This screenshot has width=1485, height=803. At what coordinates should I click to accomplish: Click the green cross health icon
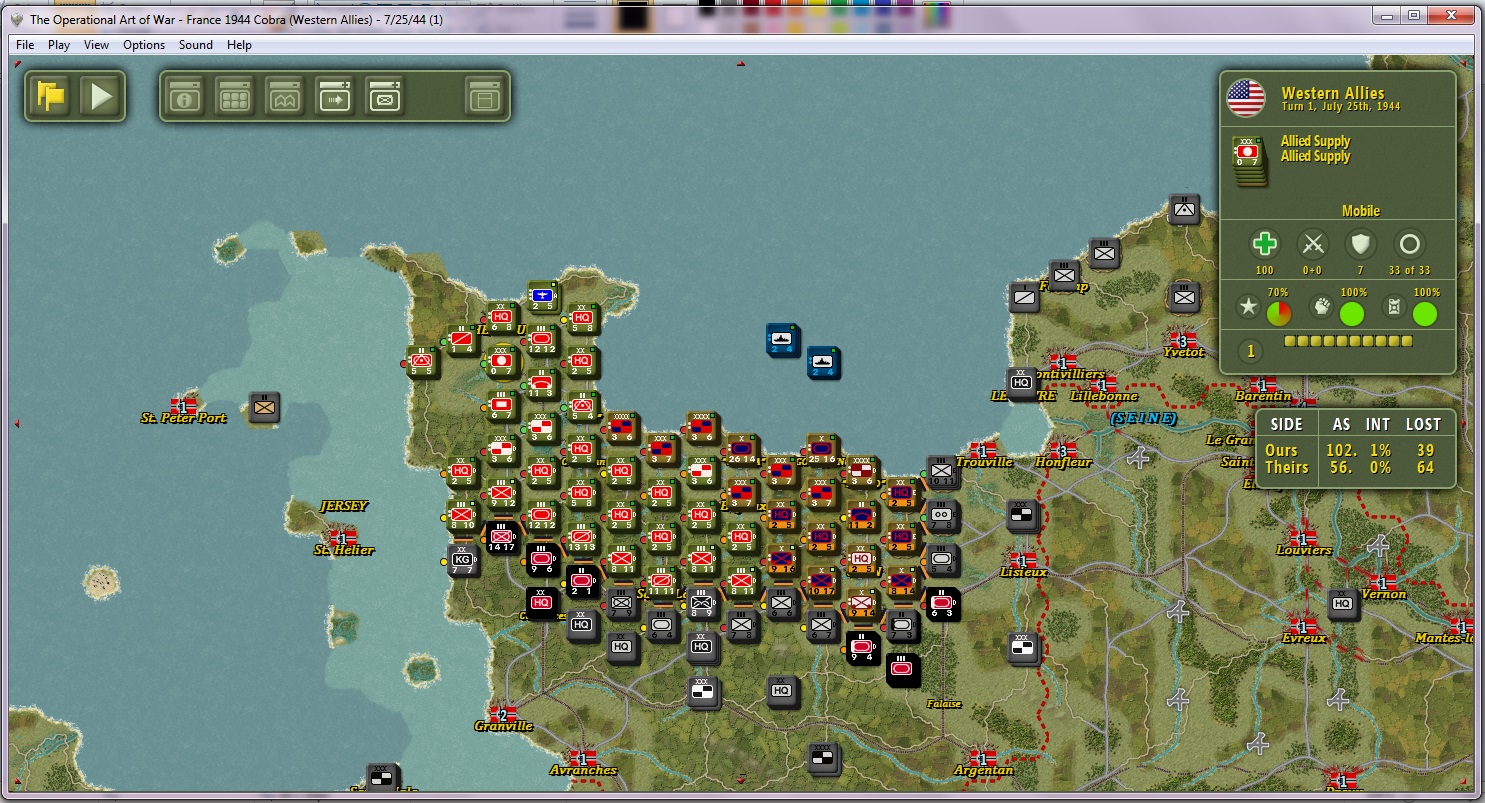pos(1265,244)
